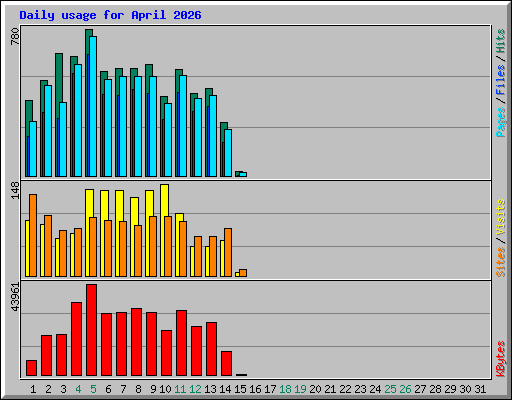This screenshot has height=400, width=512.
Task: Click the green 'Hits' legend label
Action: pyautogui.click(x=501, y=41)
